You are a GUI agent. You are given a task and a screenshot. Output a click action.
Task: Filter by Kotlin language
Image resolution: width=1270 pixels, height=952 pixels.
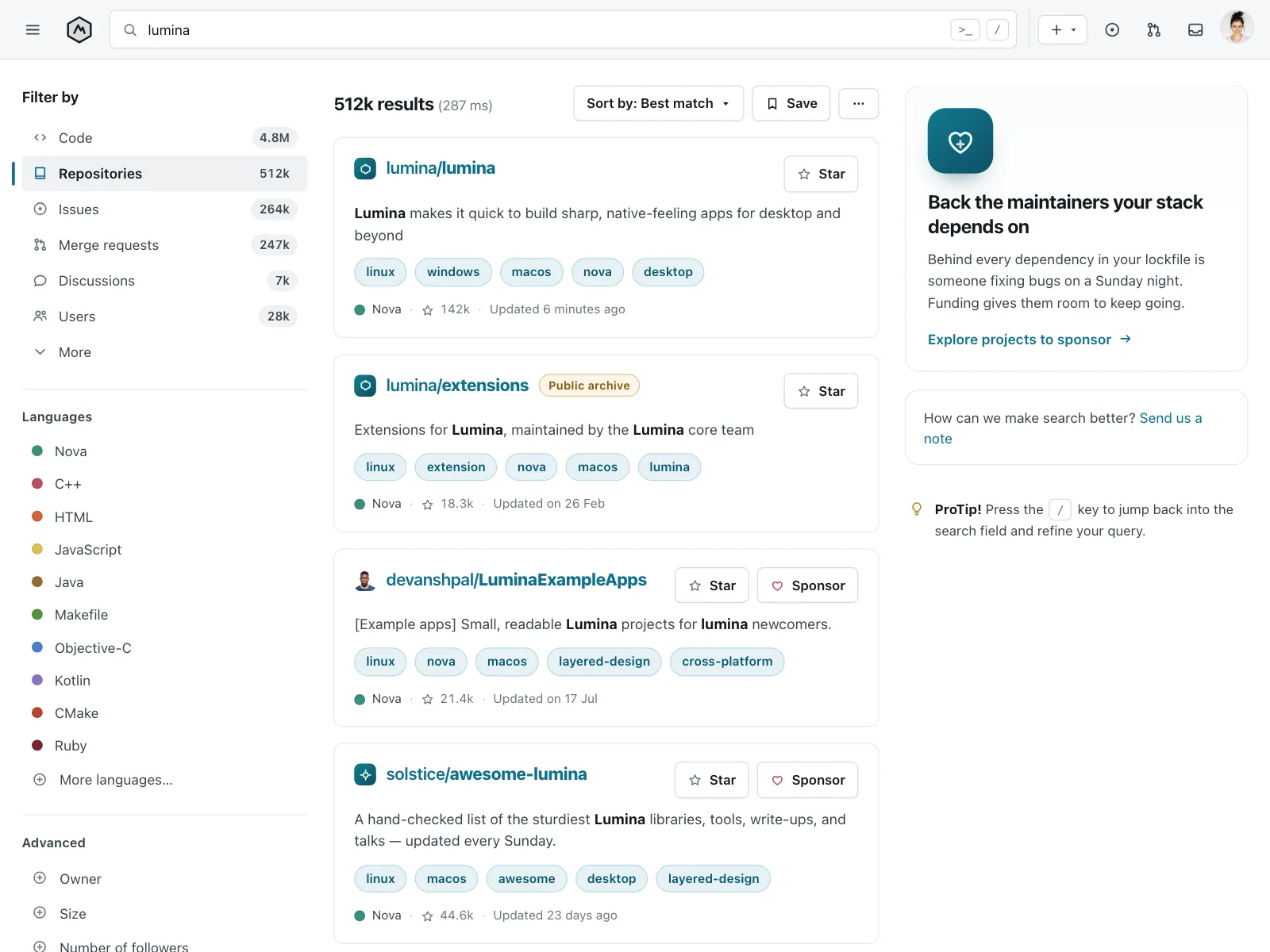(x=61, y=681)
